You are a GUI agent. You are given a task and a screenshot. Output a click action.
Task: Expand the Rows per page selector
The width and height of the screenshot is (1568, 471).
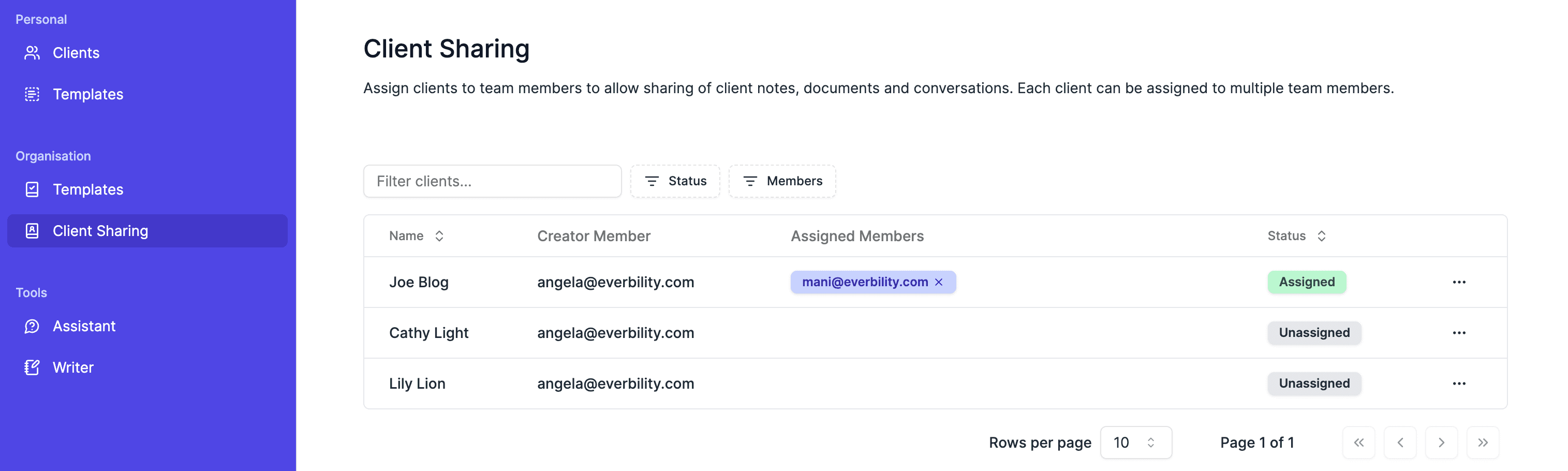click(1135, 443)
